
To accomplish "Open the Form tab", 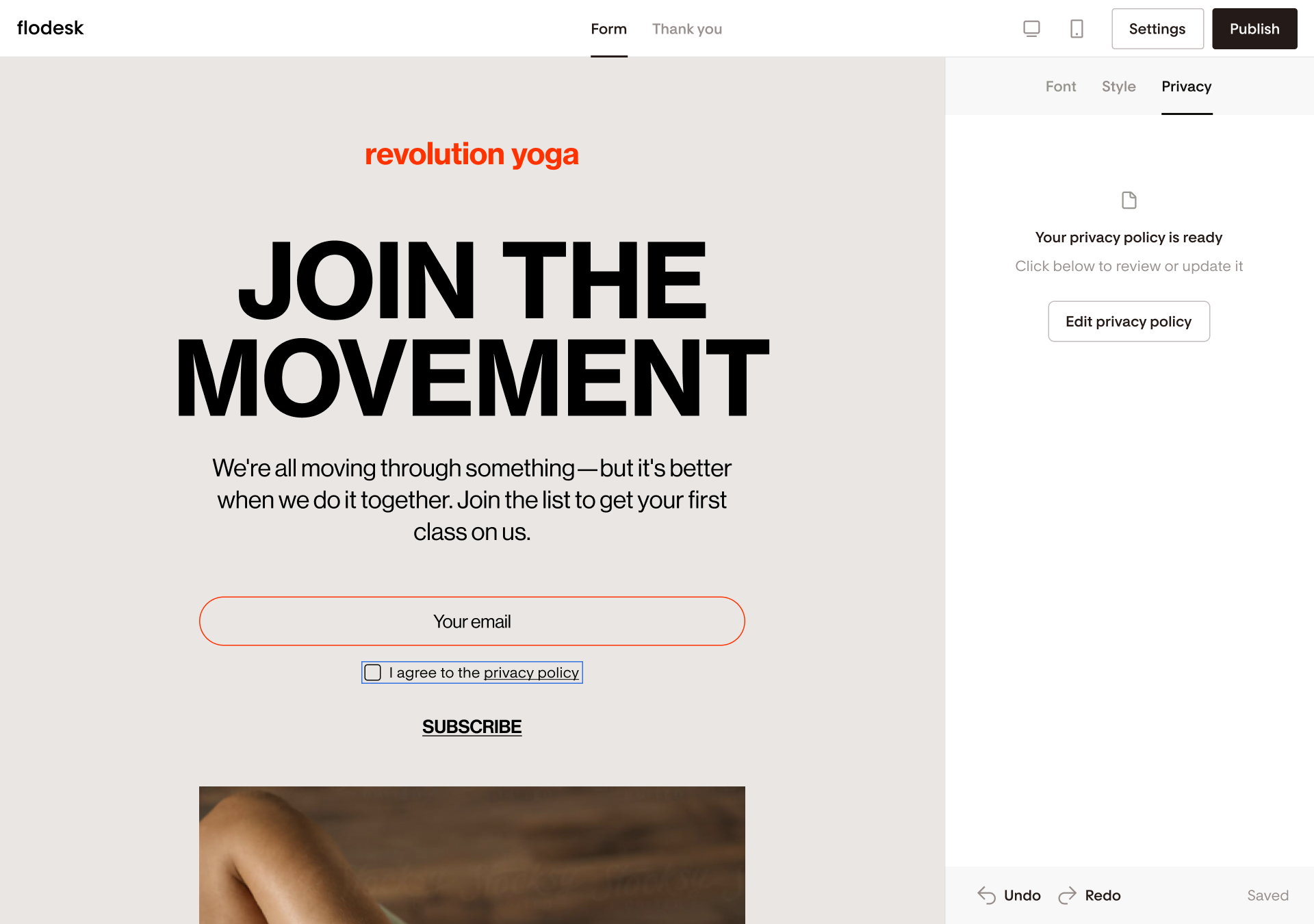I will tap(609, 29).
